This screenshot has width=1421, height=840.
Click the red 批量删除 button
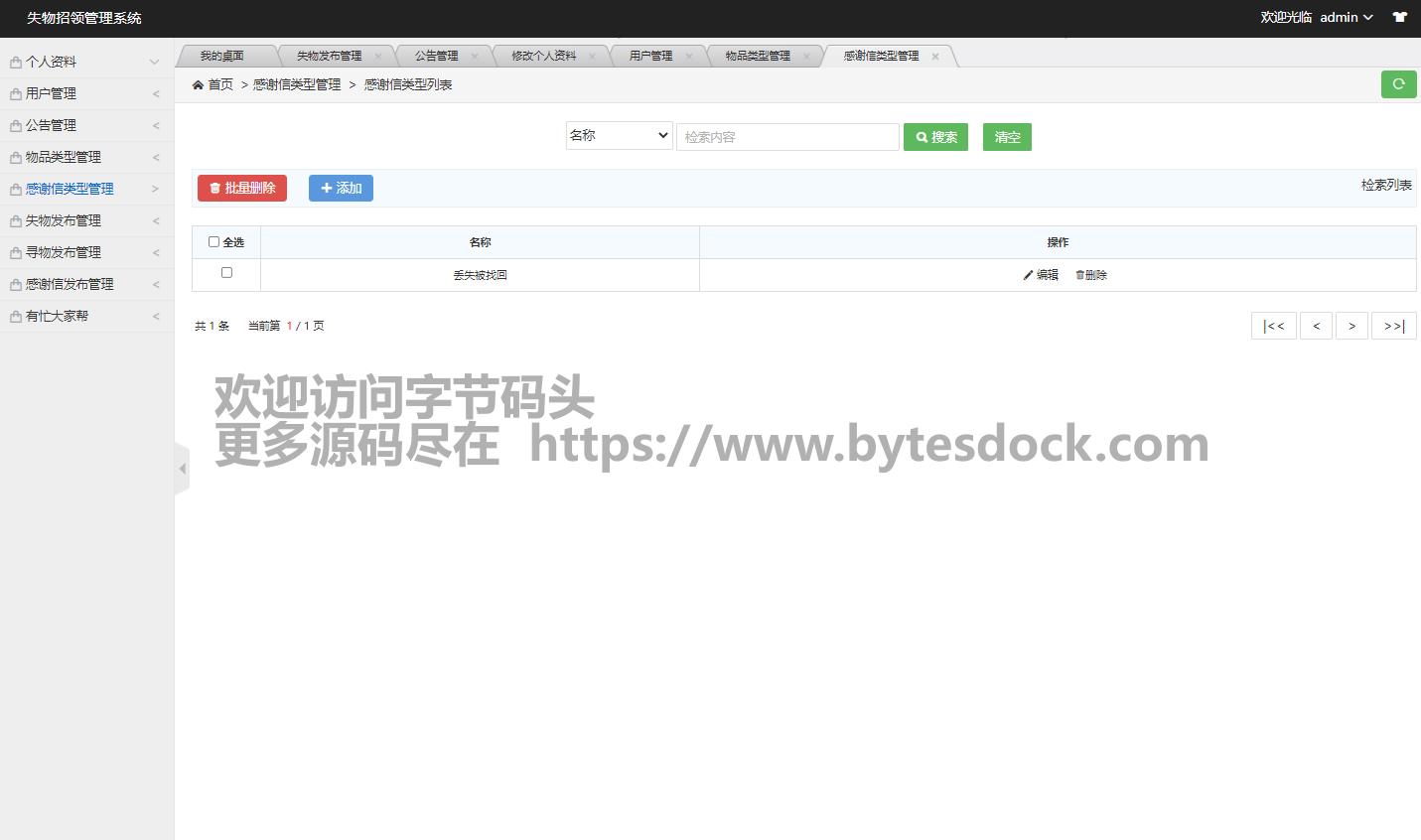tap(242, 188)
